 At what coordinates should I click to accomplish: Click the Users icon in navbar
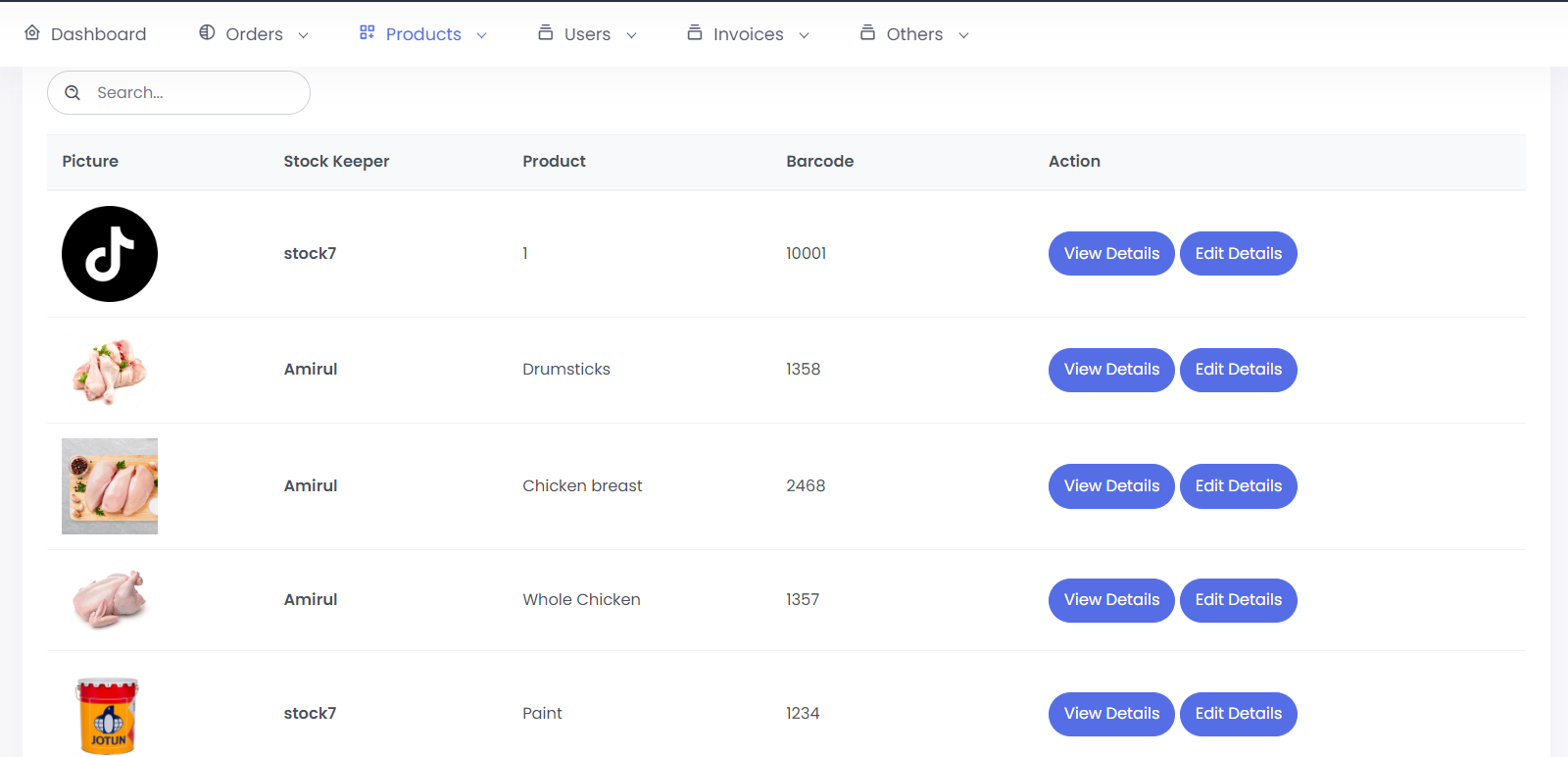pyautogui.click(x=546, y=33)
